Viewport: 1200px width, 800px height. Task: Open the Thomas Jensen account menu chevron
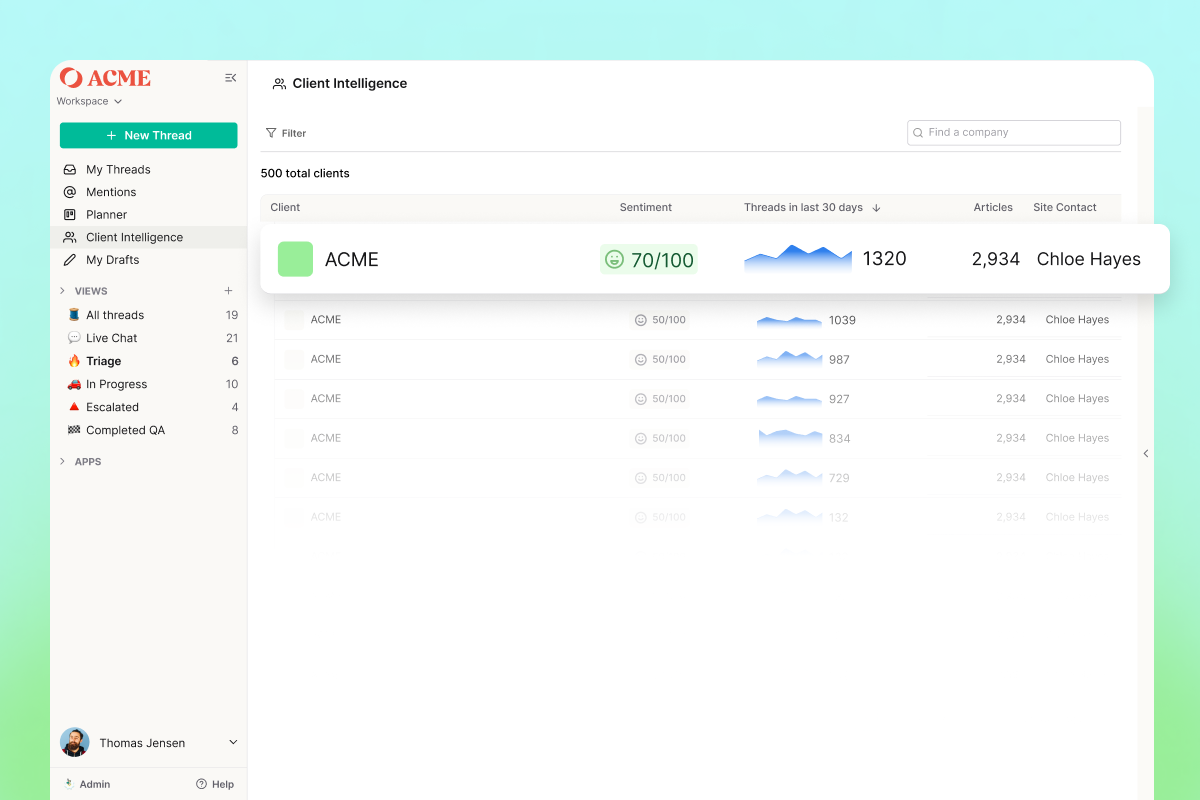233,742
